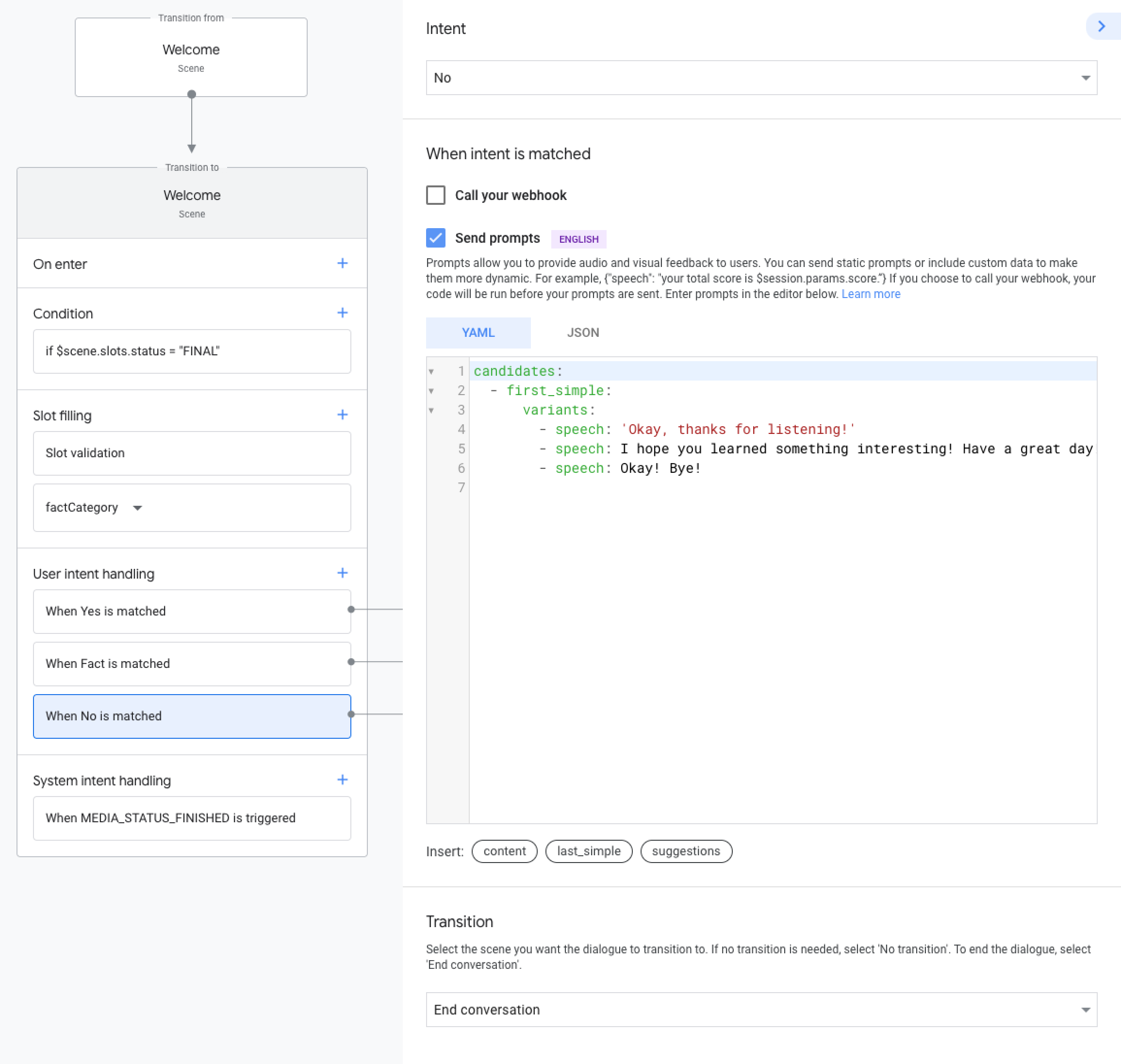Open the Learn more link
Screen dimensions: 1121x1064
click(871, 294)
